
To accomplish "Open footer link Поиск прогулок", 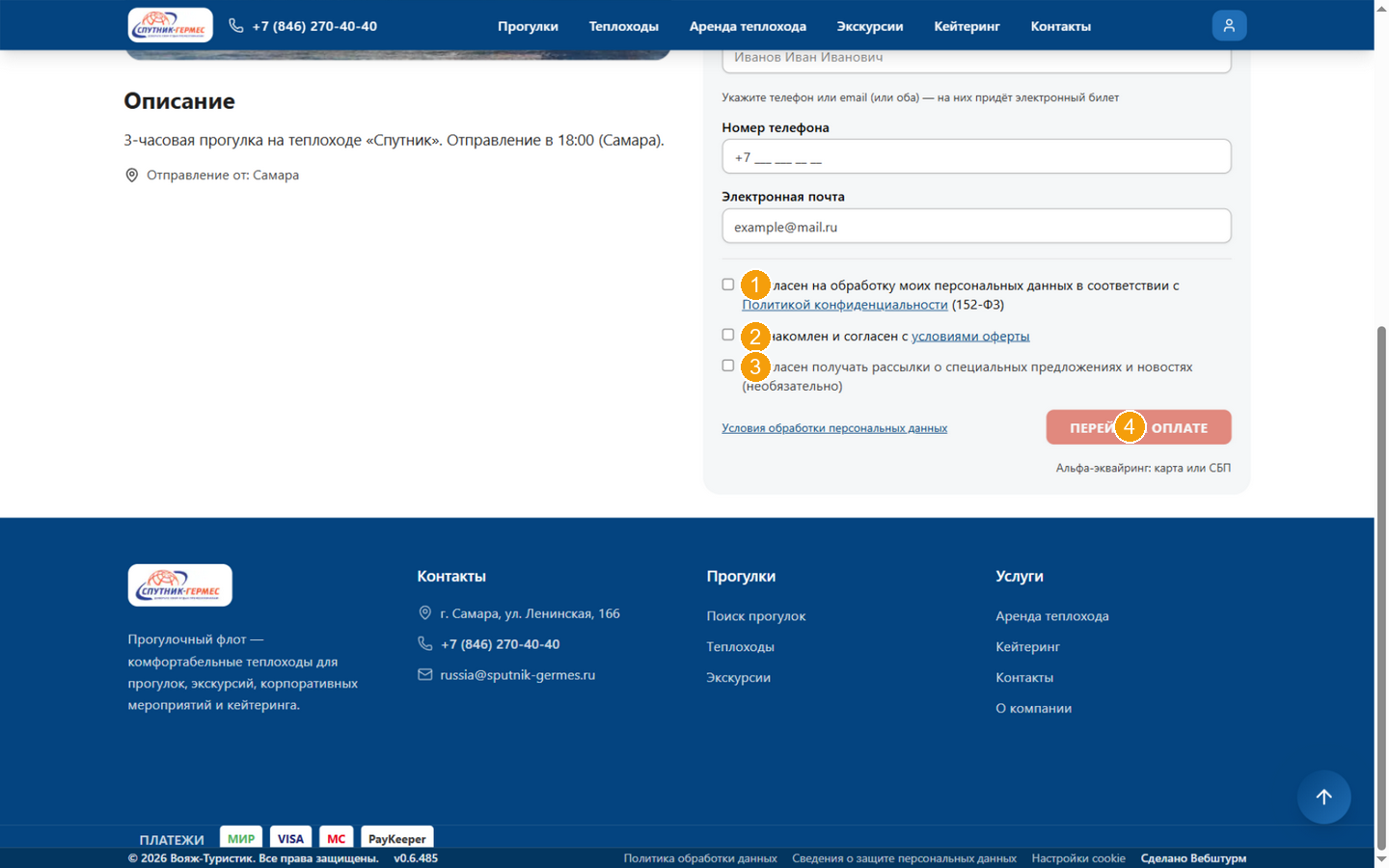I will (x=756, y=616).
